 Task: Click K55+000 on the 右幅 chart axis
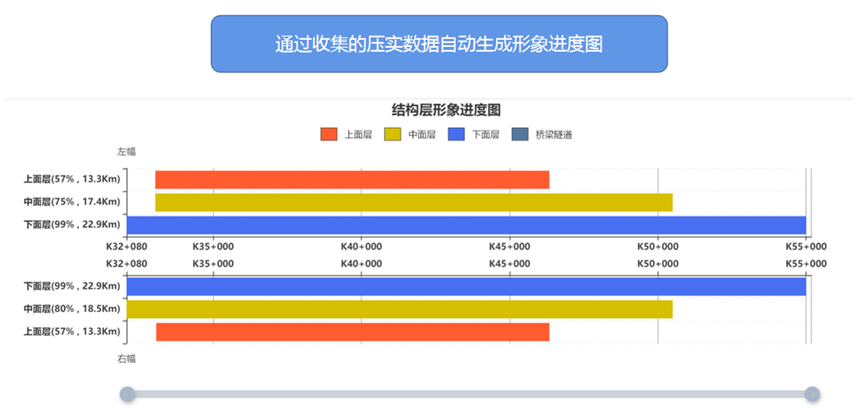(806, 264)
